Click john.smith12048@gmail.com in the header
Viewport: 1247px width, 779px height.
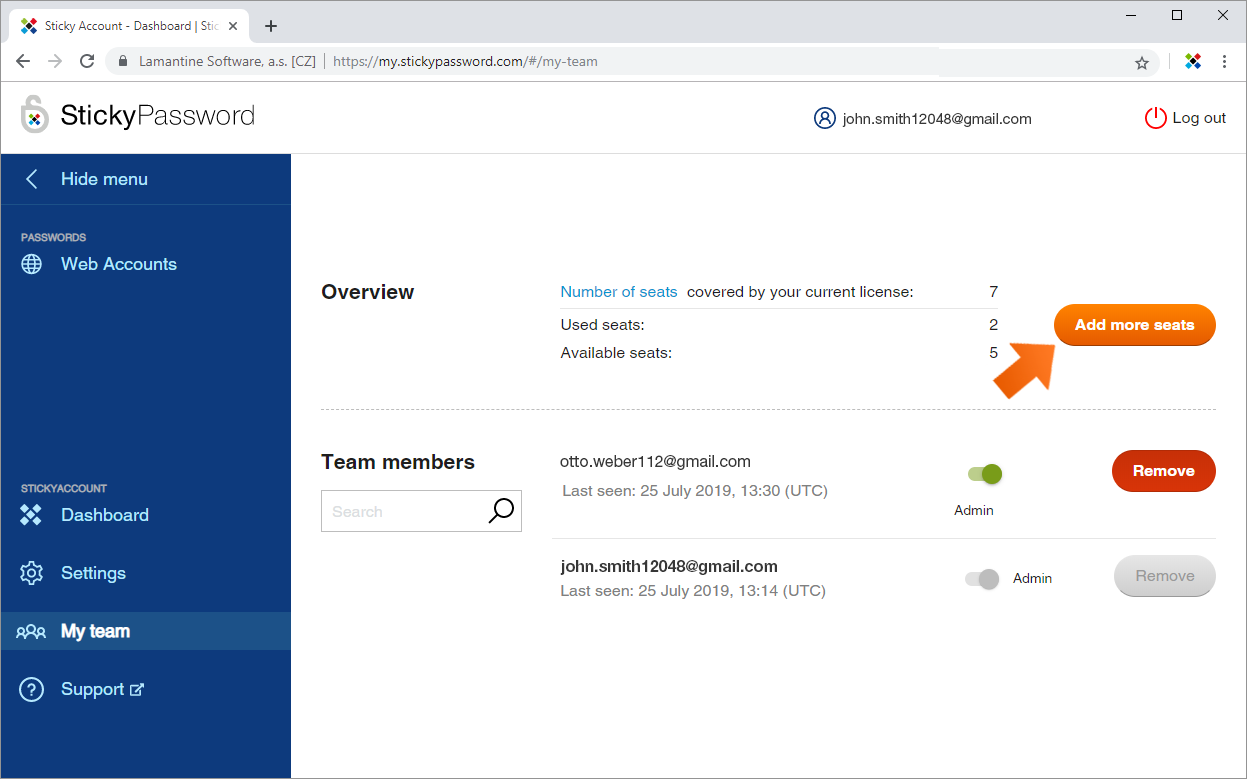pos(937,118)
